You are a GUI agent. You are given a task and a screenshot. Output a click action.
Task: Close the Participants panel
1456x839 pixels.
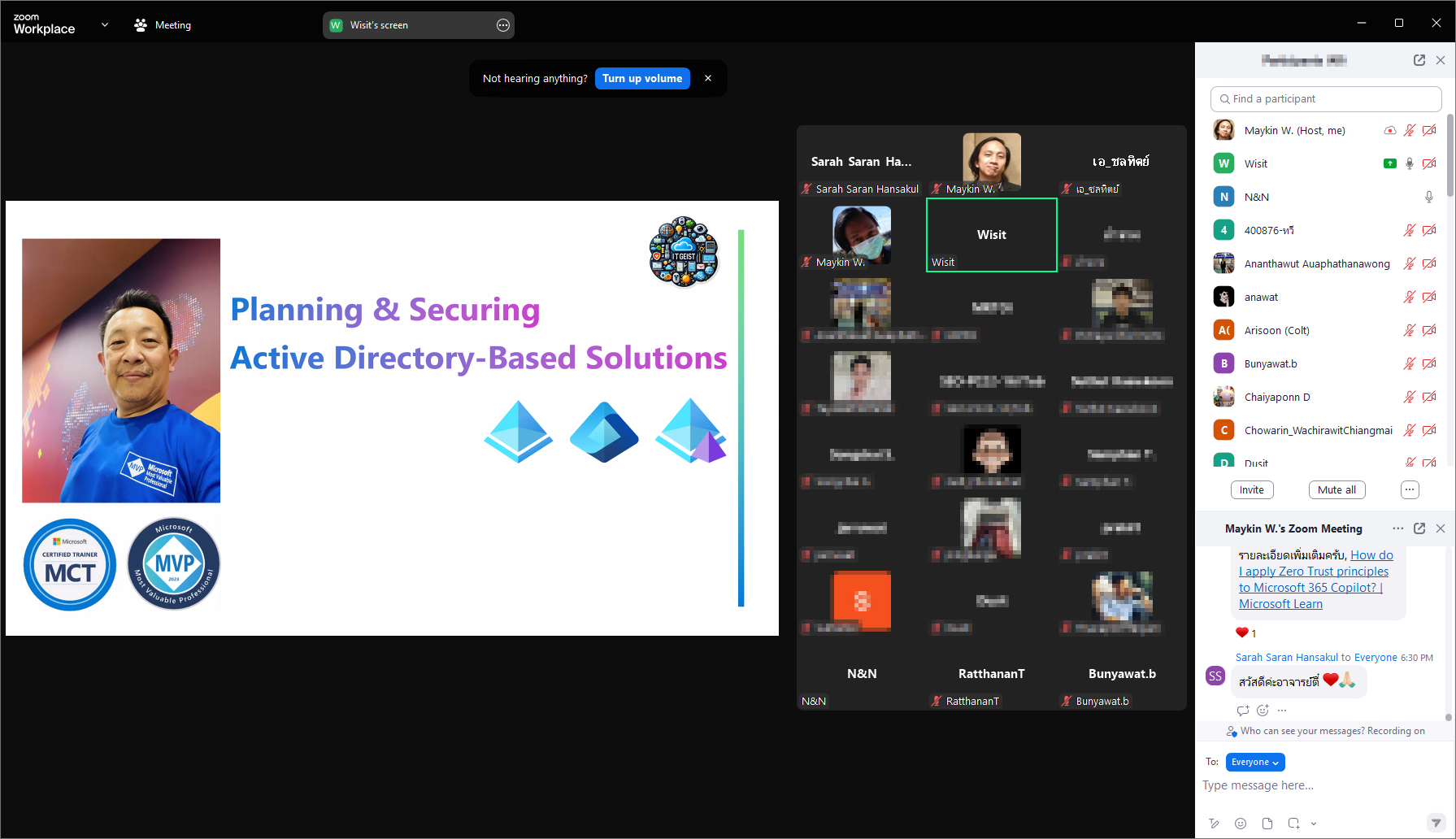point(1441,60)
